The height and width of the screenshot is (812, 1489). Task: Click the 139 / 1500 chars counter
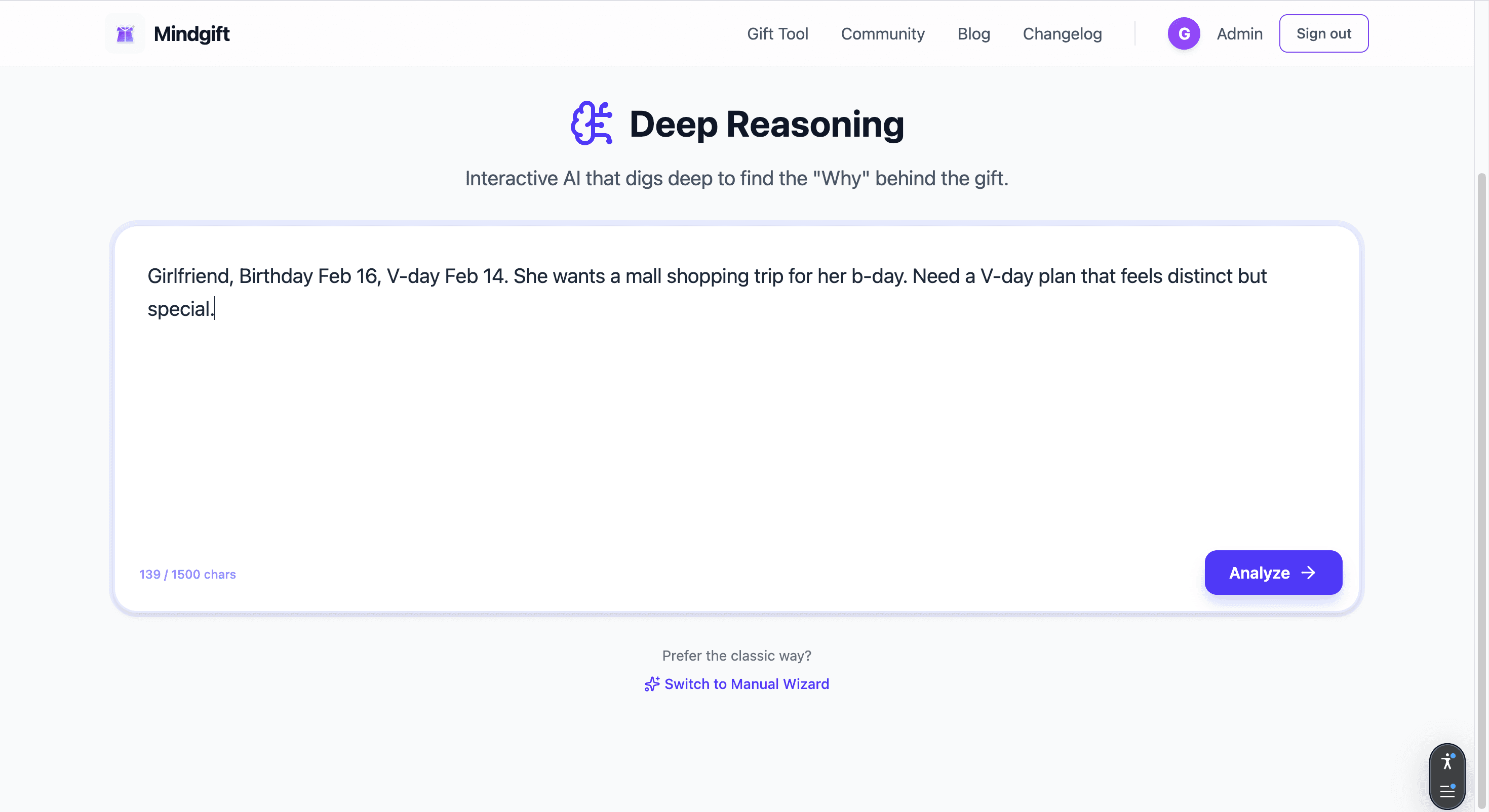187,574
